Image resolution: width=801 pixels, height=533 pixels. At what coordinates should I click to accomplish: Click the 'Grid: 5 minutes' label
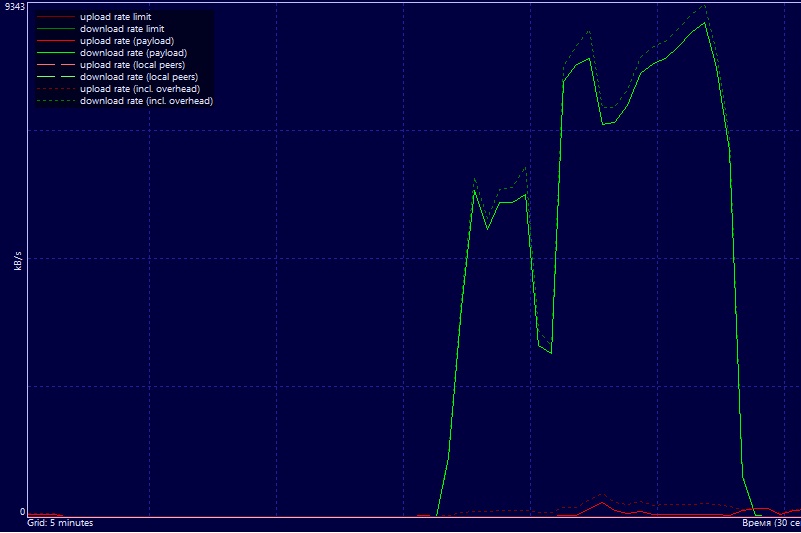(x=60, y=523)
